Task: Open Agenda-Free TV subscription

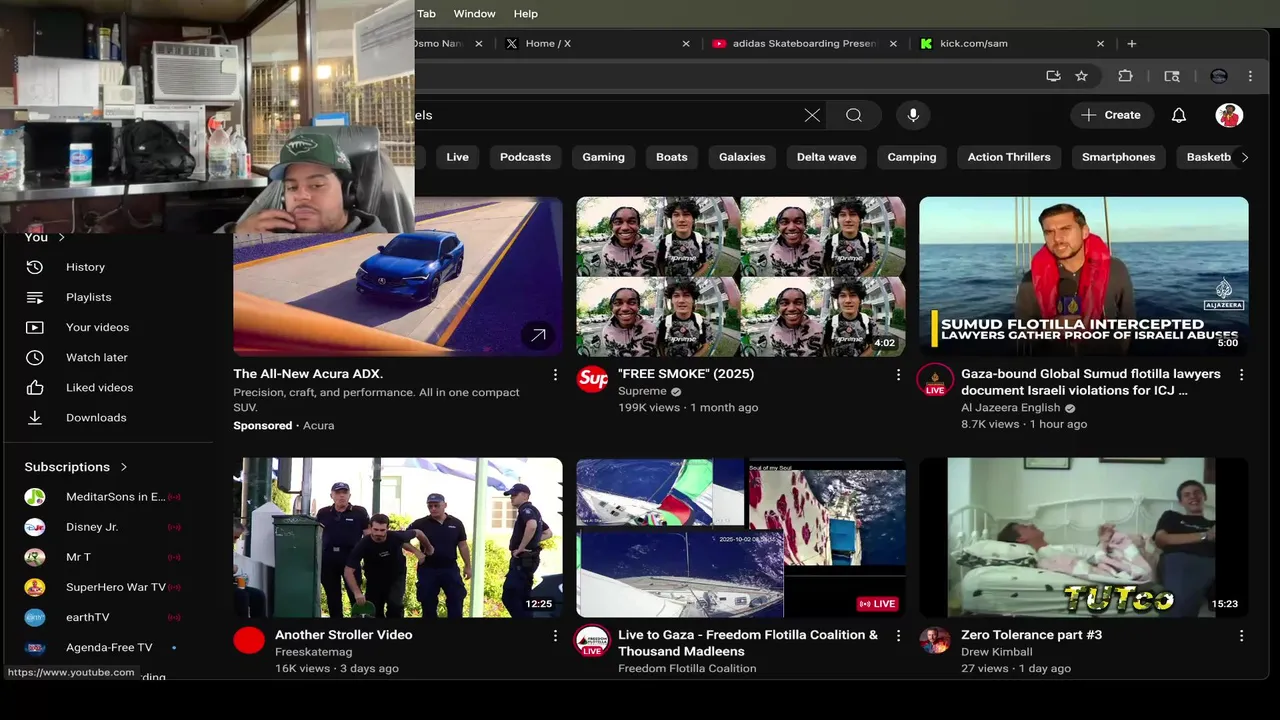Action: pyautogui.click(x=108, y=647)
